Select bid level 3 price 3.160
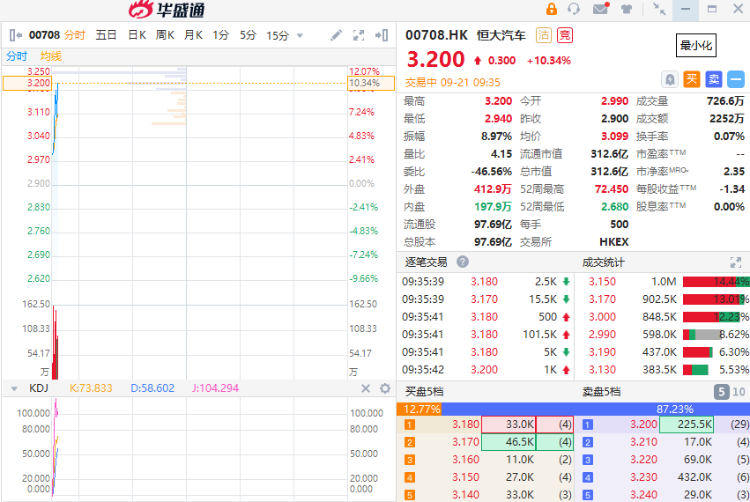Viewport: 750px width, 502px height. pyautogui.click(x=465, y=459)
